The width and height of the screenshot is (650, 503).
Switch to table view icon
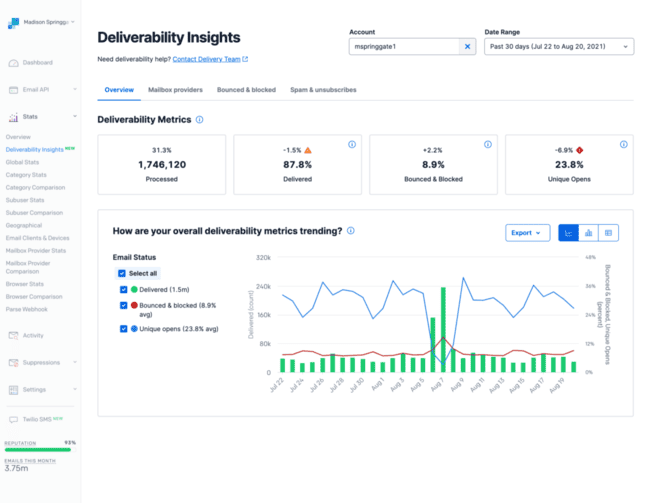pyautogui.click(x=608, y=233)
